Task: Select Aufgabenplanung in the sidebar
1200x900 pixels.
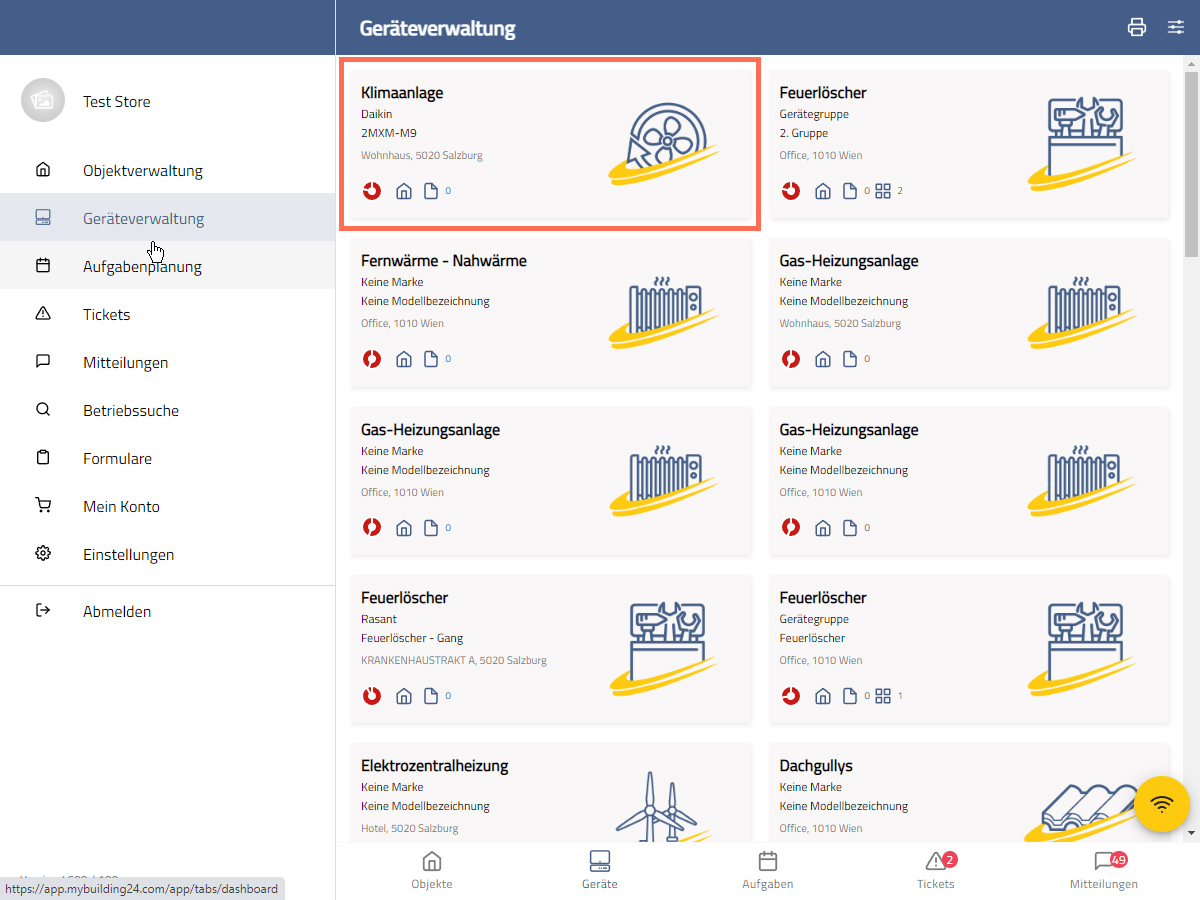Action: (142, 266)
